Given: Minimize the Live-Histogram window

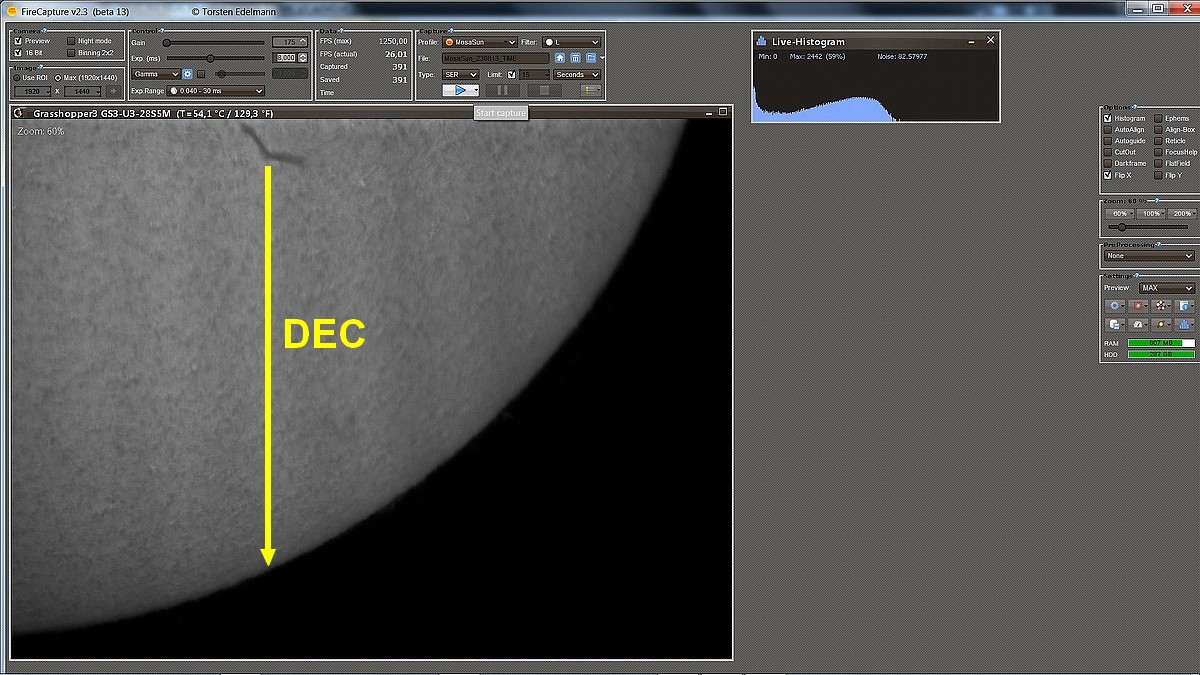Looking at the screenshot, I should click(x=970, y=42).
